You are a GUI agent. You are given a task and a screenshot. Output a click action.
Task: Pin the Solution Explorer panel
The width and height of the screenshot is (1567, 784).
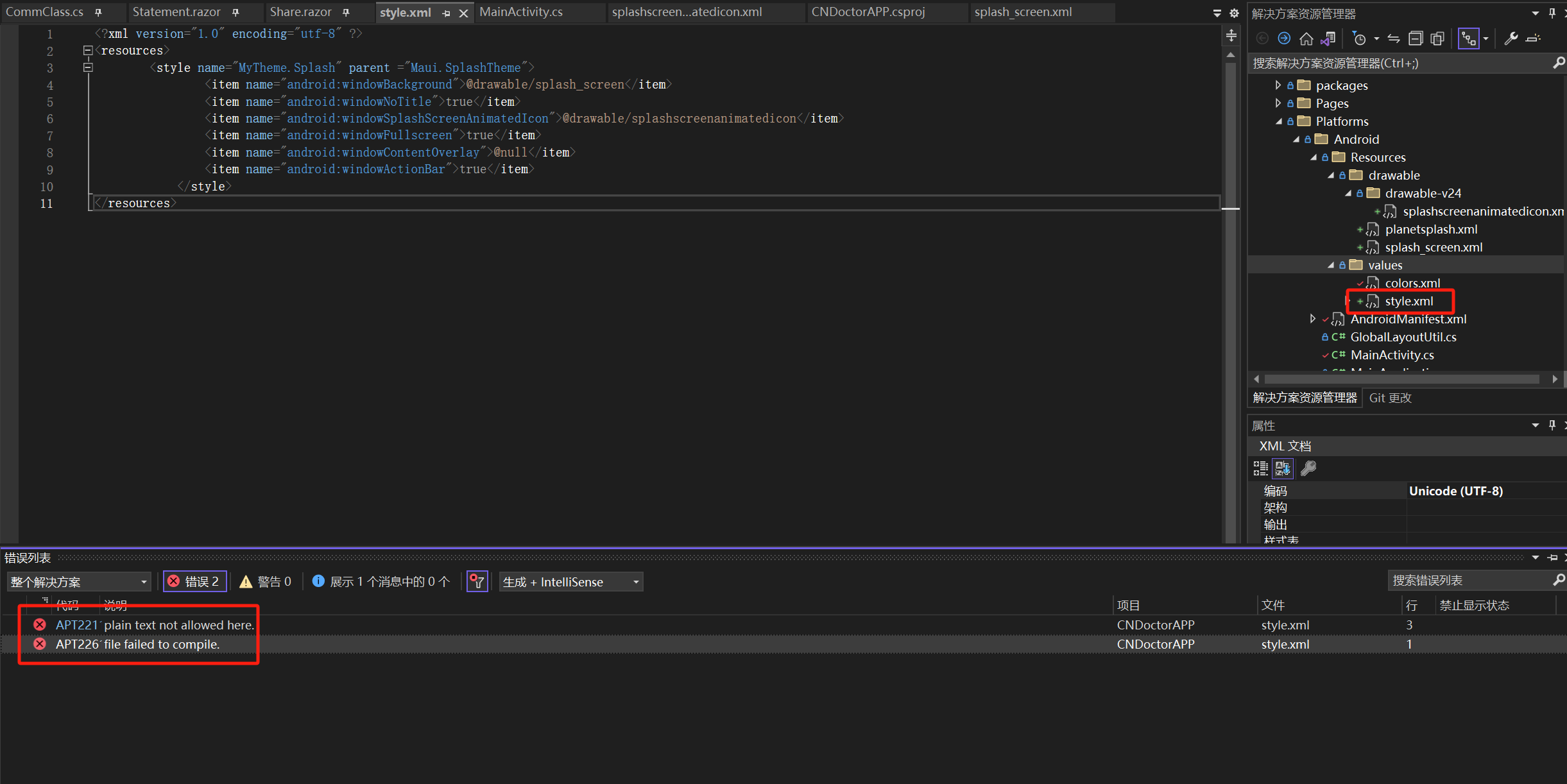click(1552, 13)
